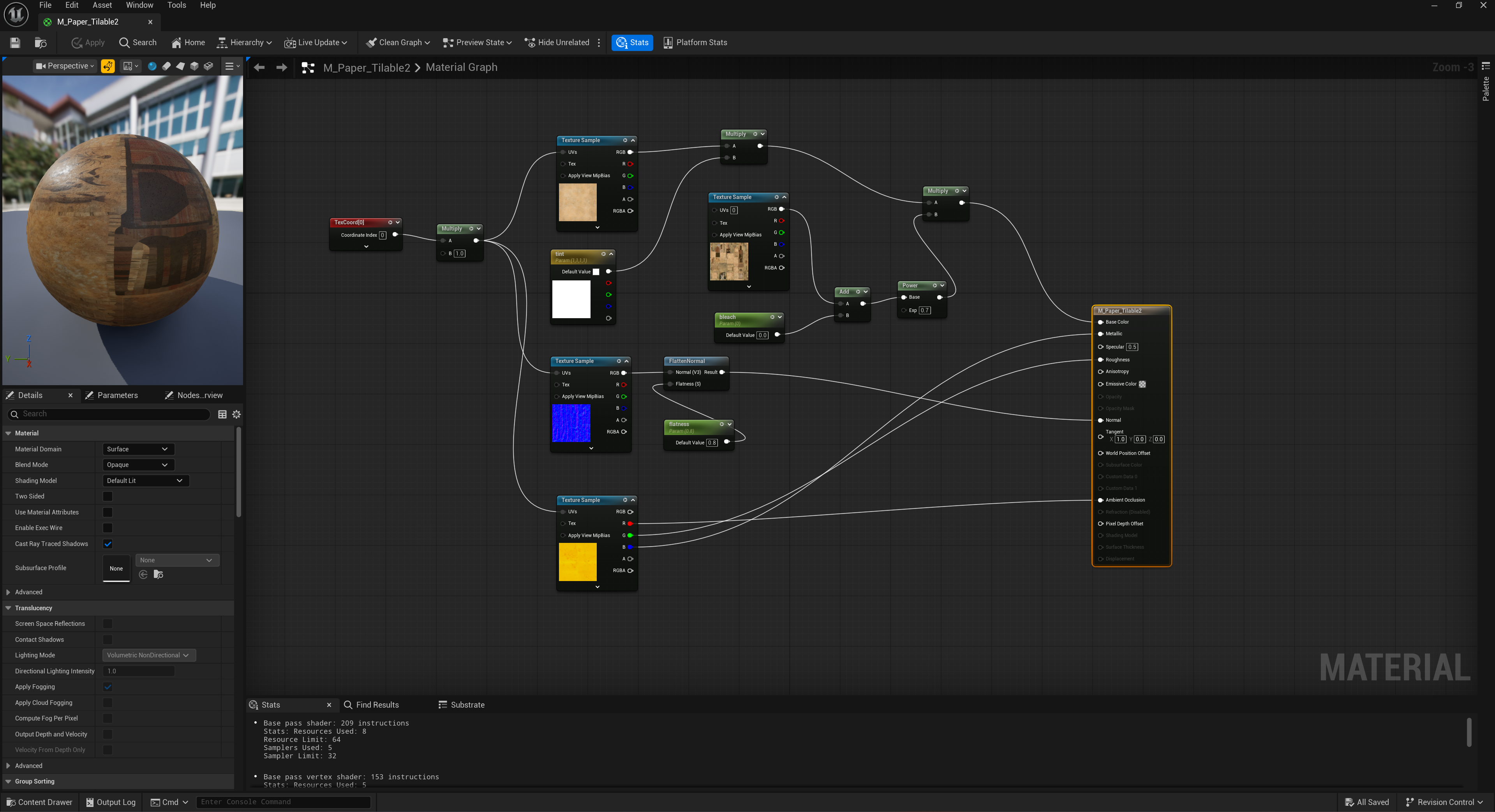
Task: Click the Home toolbar button
Action: pyautogui.click(x=188, y=42)
